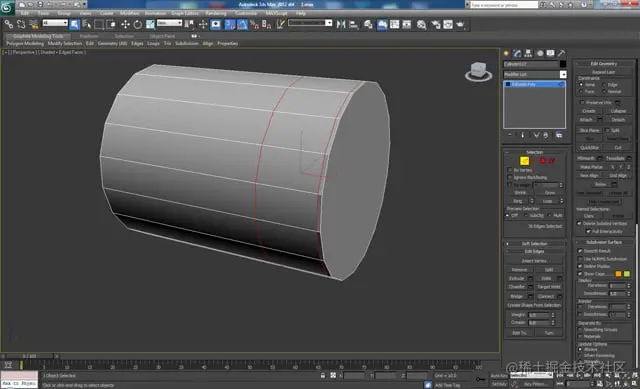Click the QuickSlice button

(x=590, y=148)
